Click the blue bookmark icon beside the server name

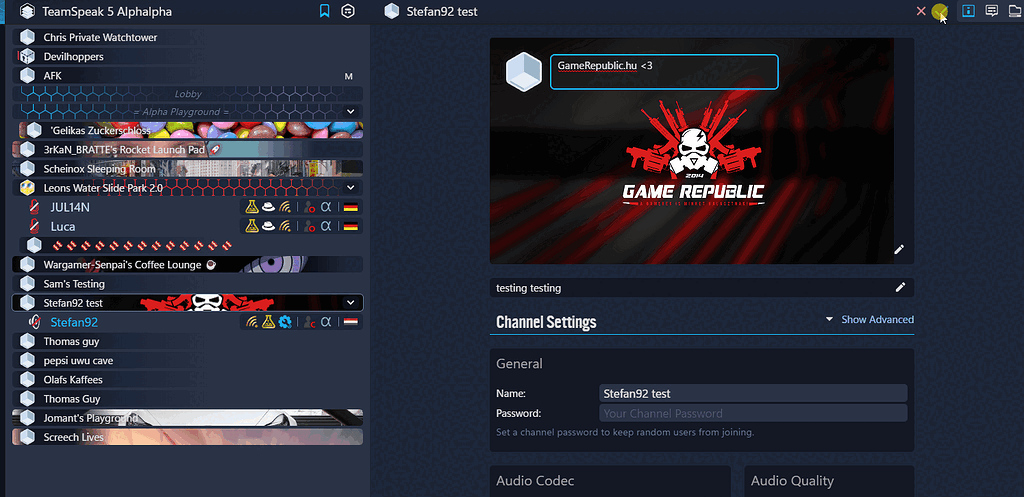tap(324, 12)
